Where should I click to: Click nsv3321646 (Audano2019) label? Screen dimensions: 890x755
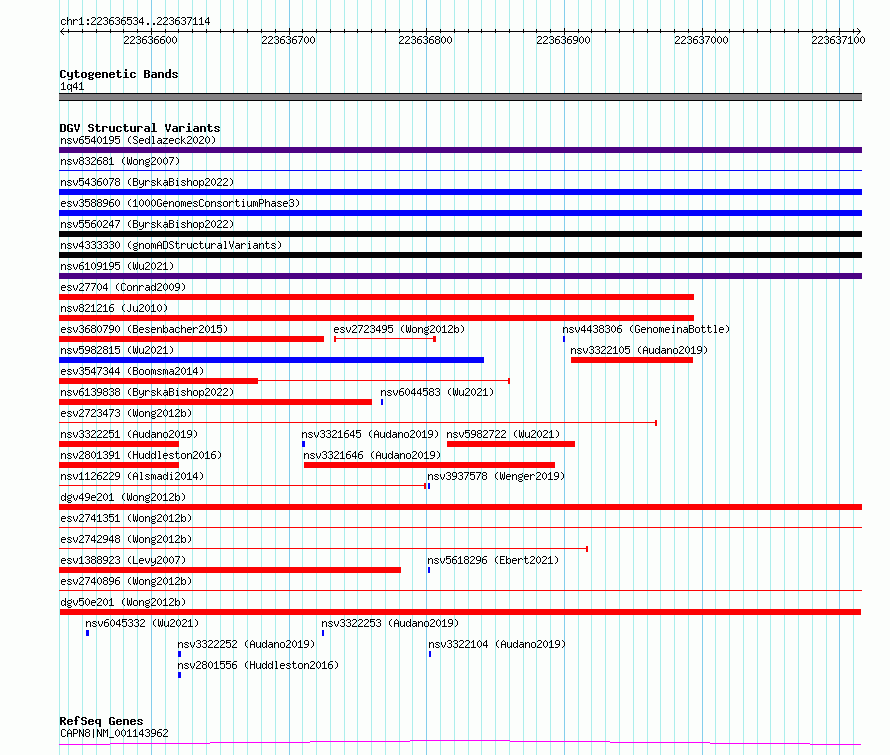pyautogui.click(x=372, y=455)
